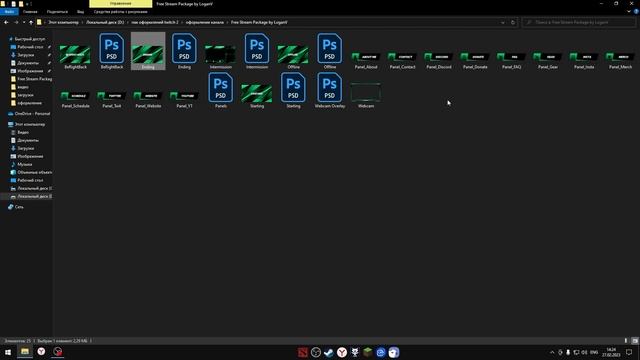Select the Panel_Schedule image file
The image size is (640, 360).
coord(75,99)
